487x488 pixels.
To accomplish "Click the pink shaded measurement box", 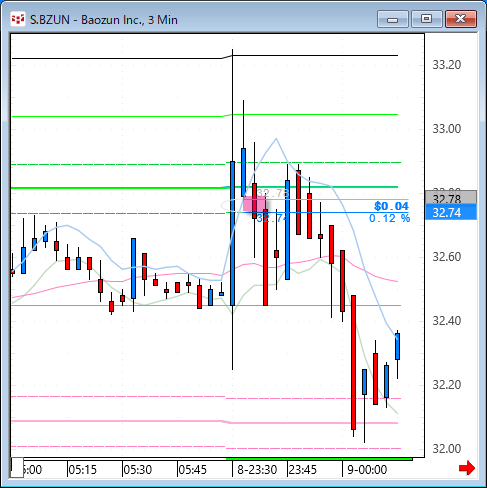I will [x=254, y=204].
